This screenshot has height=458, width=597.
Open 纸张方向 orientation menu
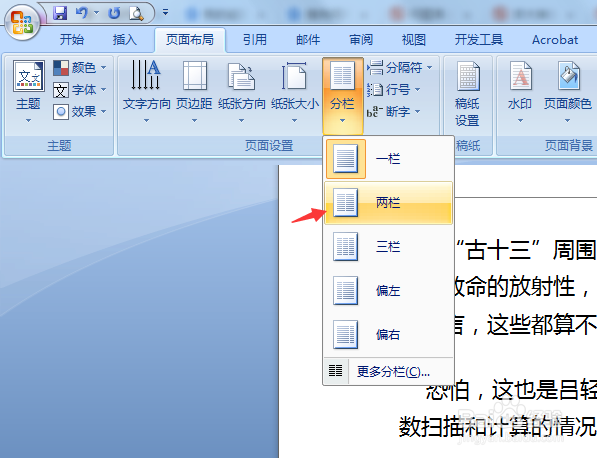pyautogui.click(x=241, y=91)
